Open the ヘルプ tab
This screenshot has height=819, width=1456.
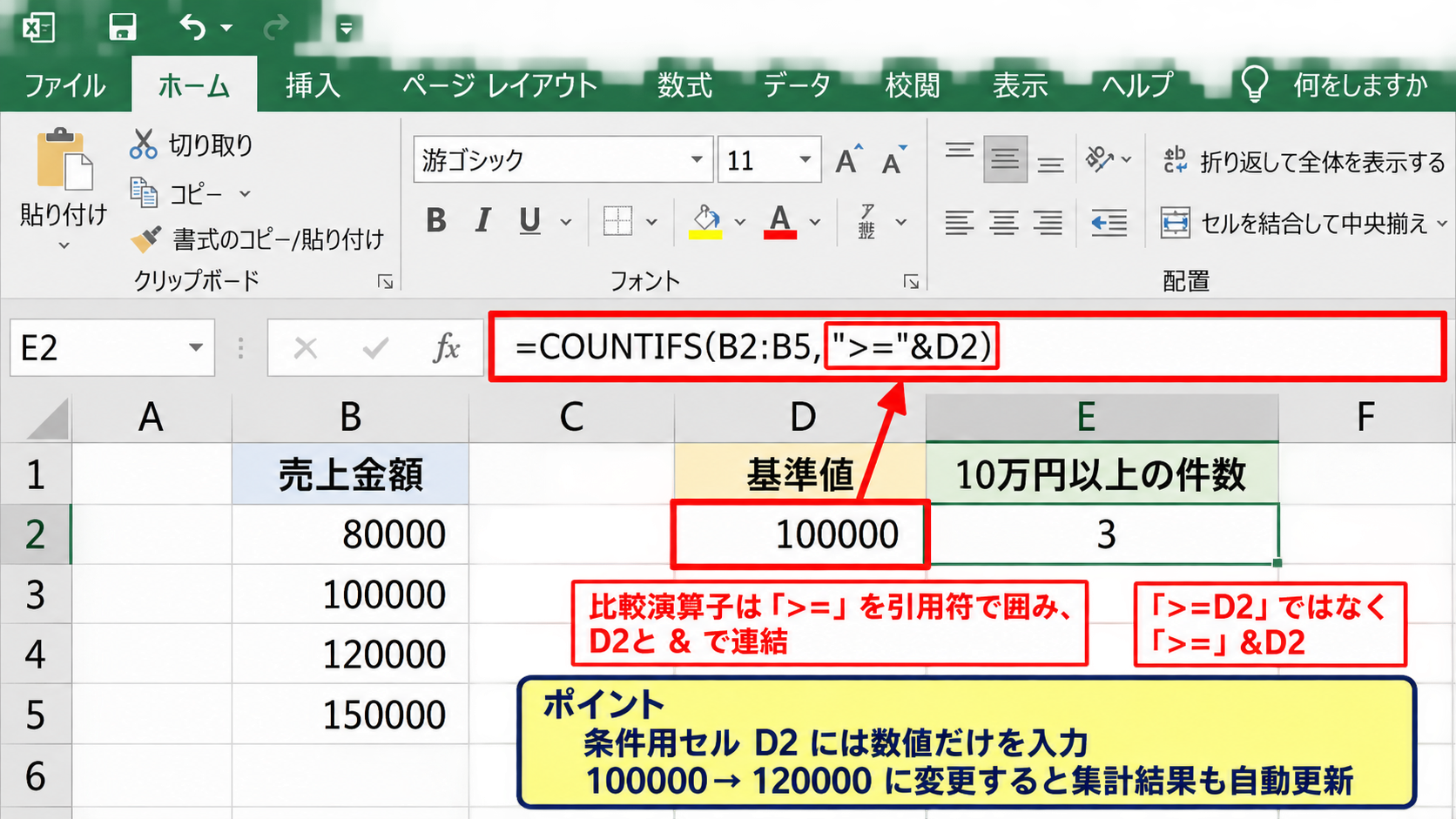coord(1137,85)
